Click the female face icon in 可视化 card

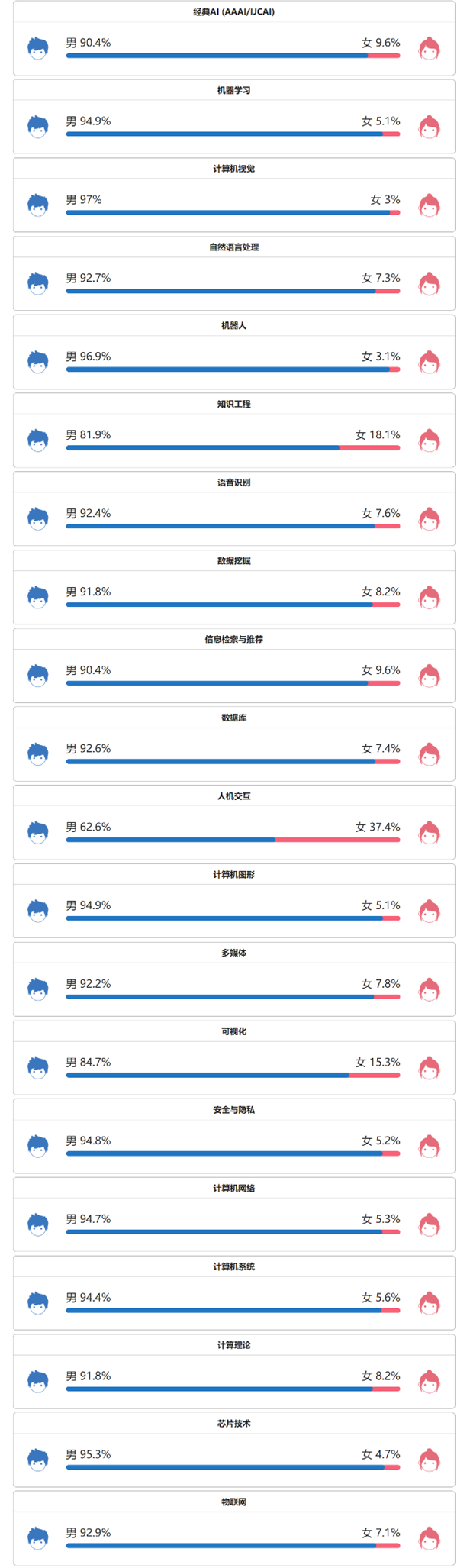point(430,1067)
